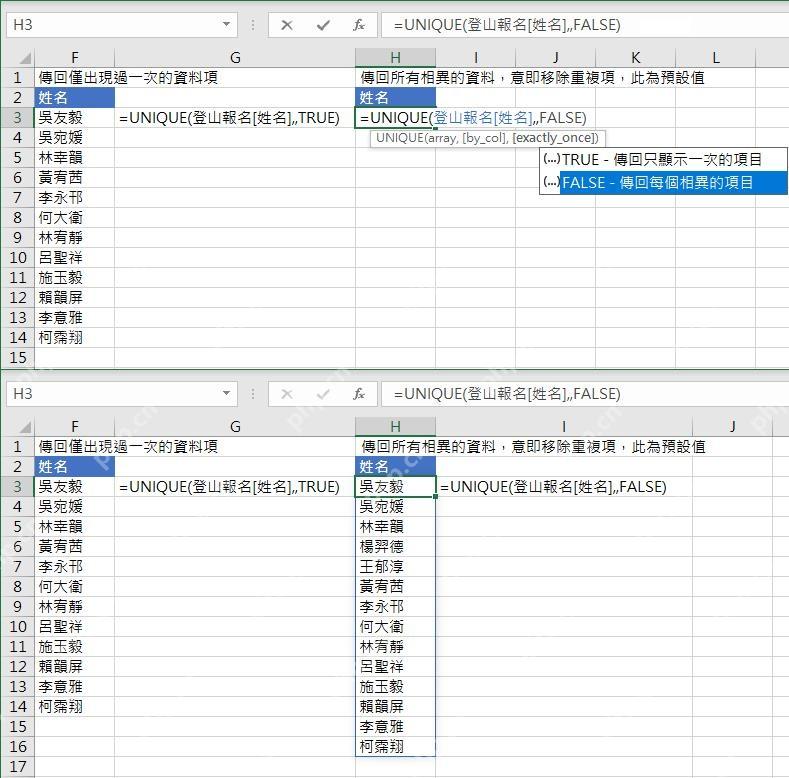Select column J header in bottom sheet
The width and height of the screenshot is (789, 778).
[733, 427]
